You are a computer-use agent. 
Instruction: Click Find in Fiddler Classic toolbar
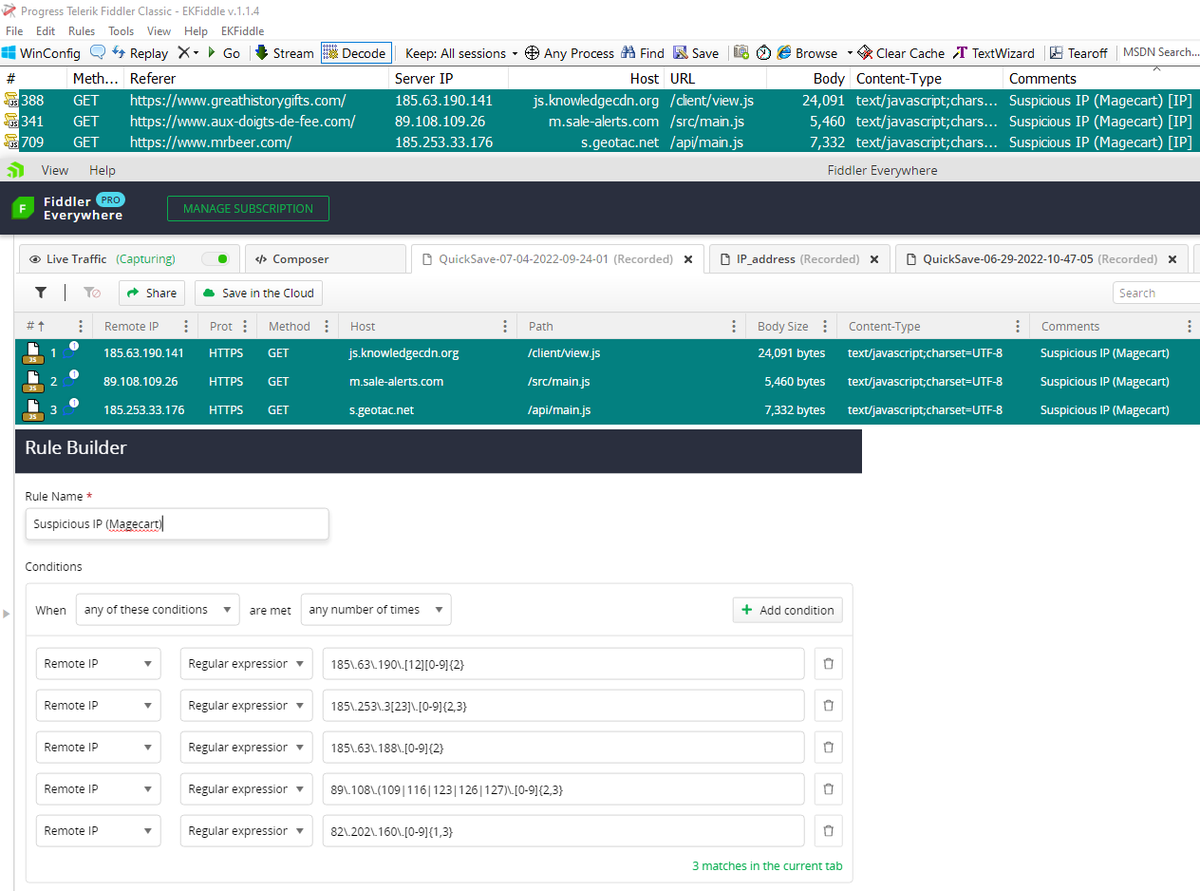point(642,53)
